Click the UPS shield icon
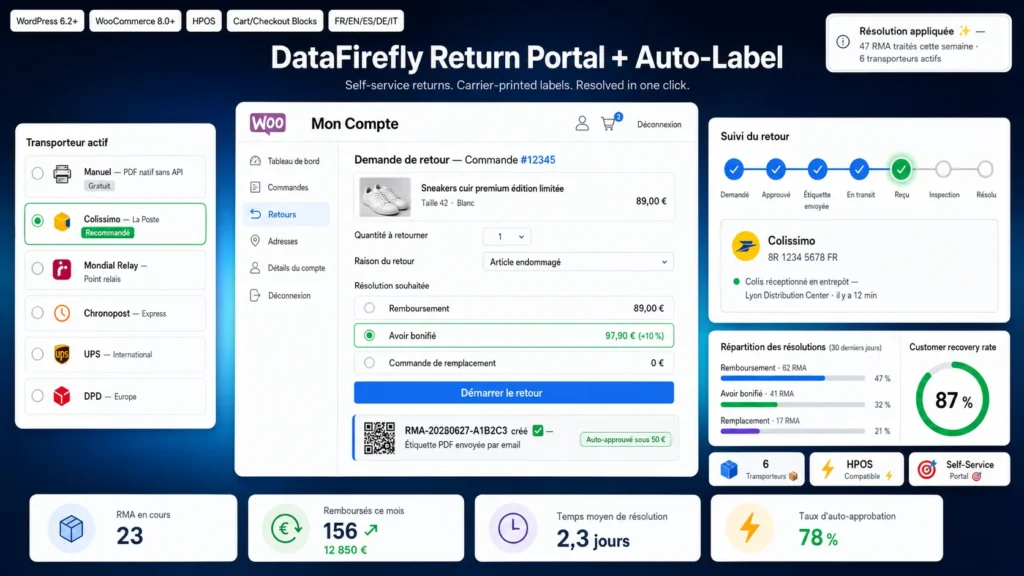This screenshot has height=576, width=1024. coord(62,354)
